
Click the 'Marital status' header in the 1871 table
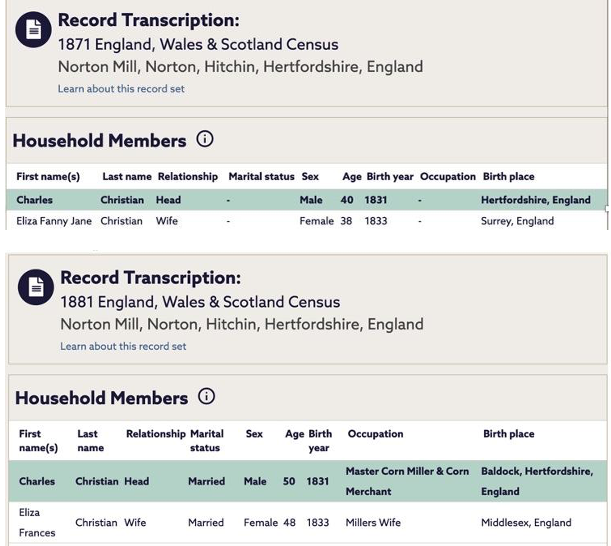click(x=261, y=177)
